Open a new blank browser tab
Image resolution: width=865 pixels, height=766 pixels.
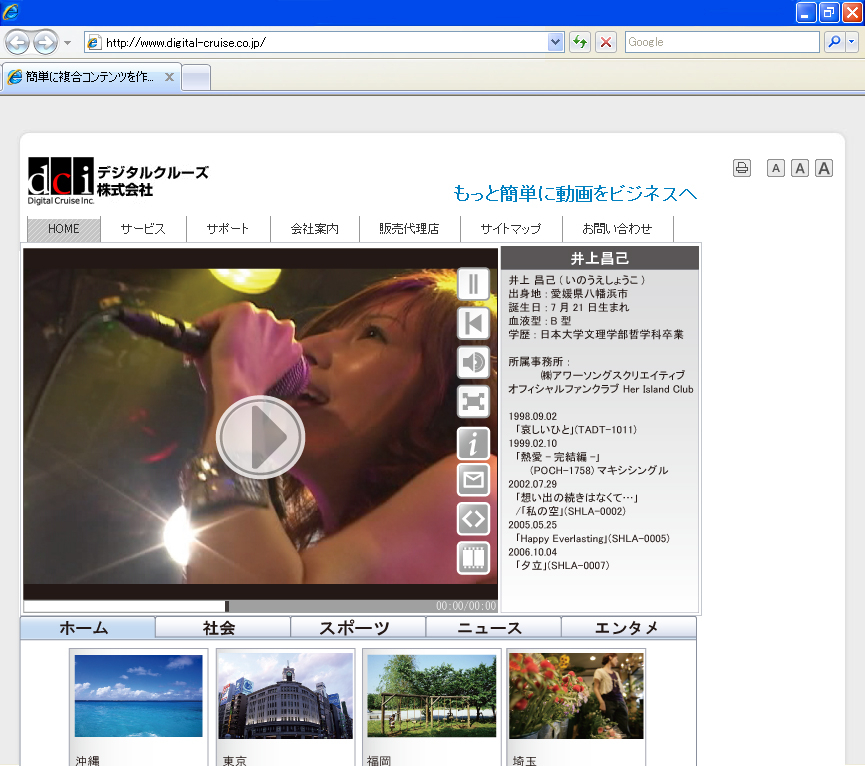pyautogui.click(x=196, y=77)
